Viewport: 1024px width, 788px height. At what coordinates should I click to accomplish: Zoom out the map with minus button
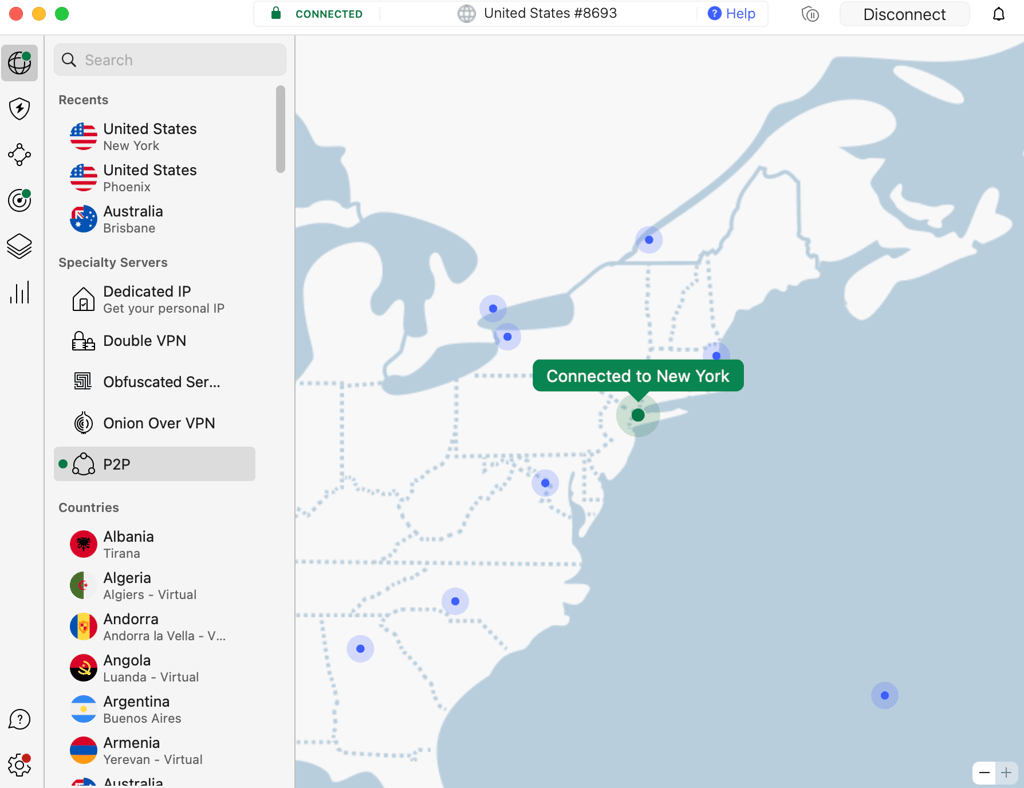(984, 773)
